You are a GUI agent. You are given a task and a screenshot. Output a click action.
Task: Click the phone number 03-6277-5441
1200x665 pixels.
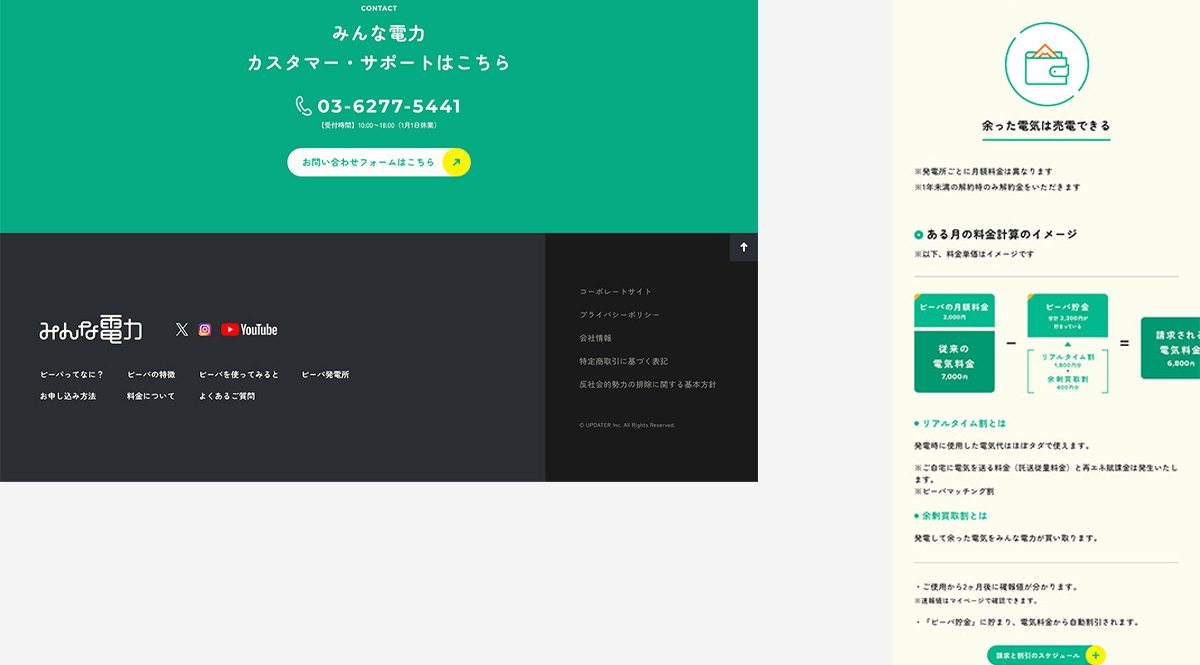(x=389, y=106)
